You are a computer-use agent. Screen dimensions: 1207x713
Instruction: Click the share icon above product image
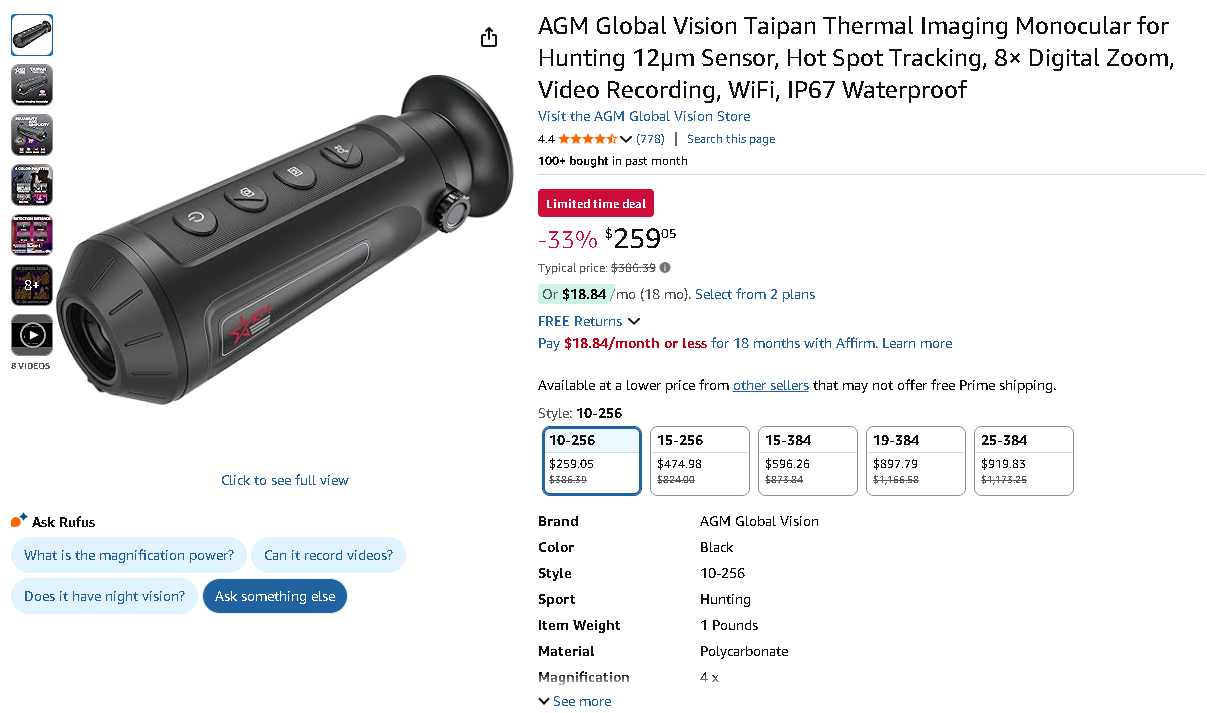click(488, 37)
